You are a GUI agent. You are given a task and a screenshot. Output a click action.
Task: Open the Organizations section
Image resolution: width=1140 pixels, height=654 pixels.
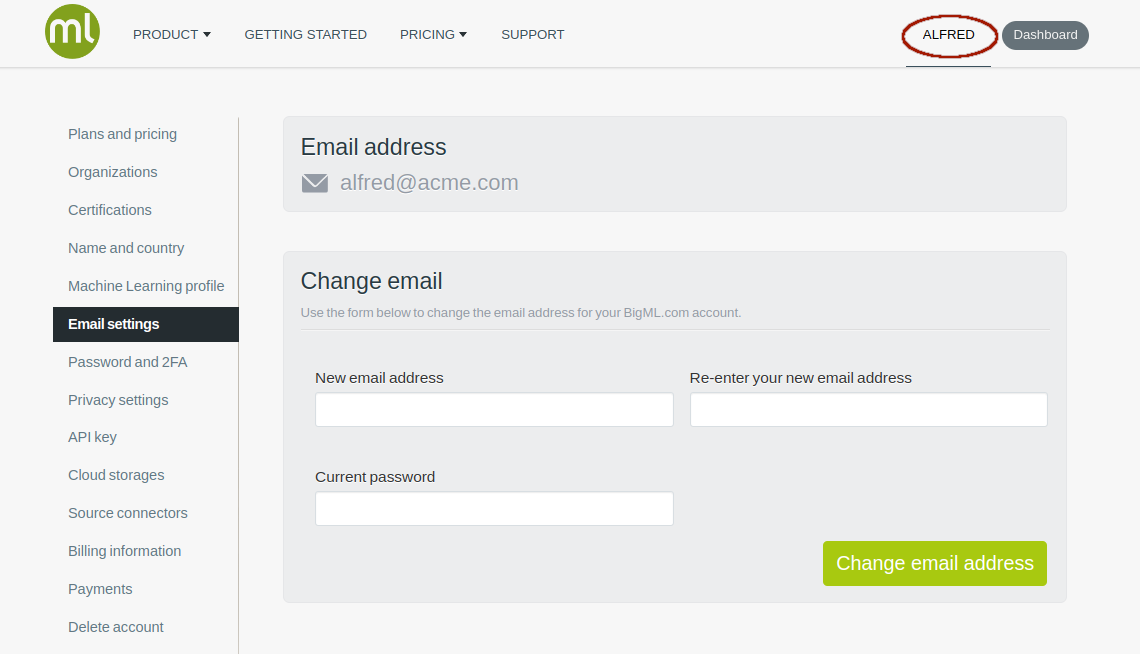113,172
